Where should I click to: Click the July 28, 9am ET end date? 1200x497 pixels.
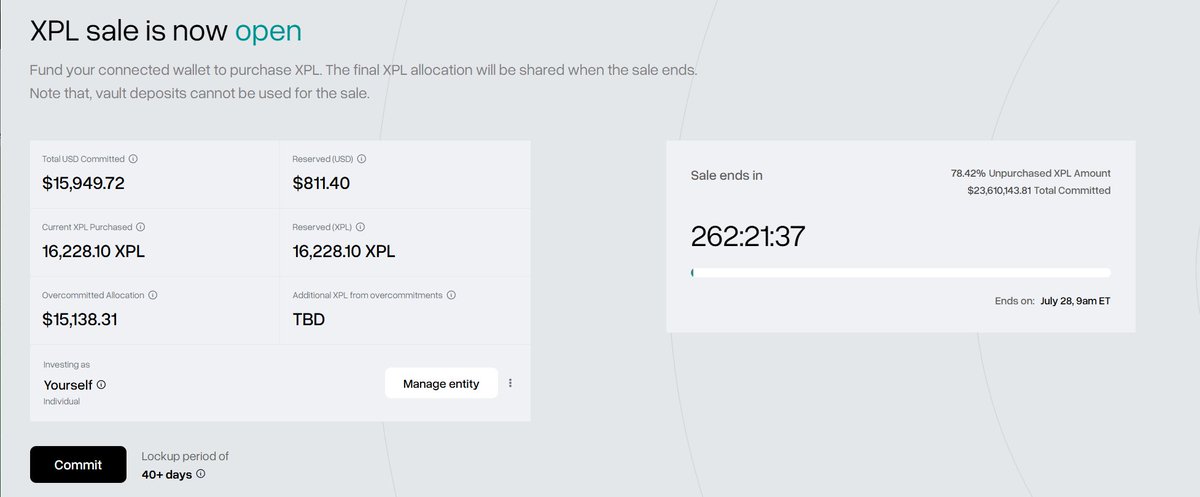coord(1075,300)
